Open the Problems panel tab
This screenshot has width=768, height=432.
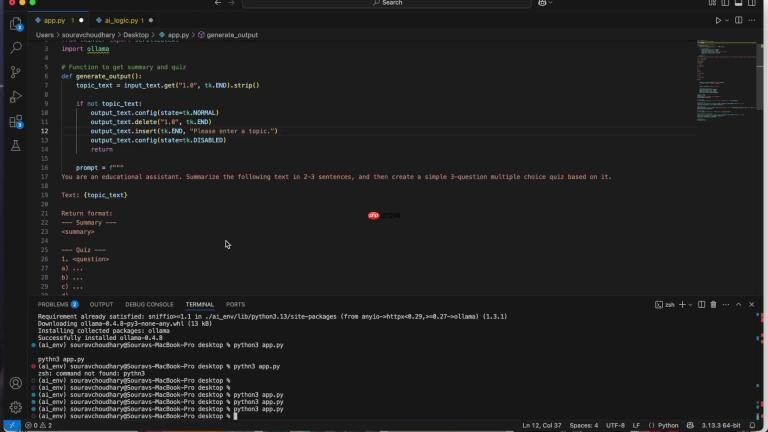point(58,305)
